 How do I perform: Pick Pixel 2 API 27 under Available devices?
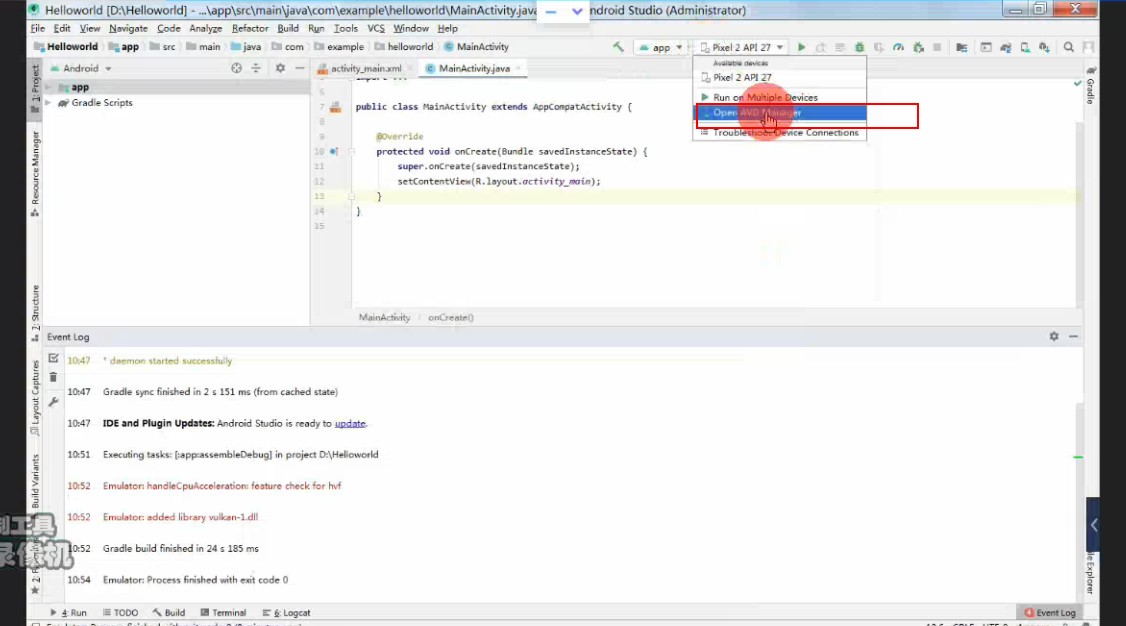point(780,78)
